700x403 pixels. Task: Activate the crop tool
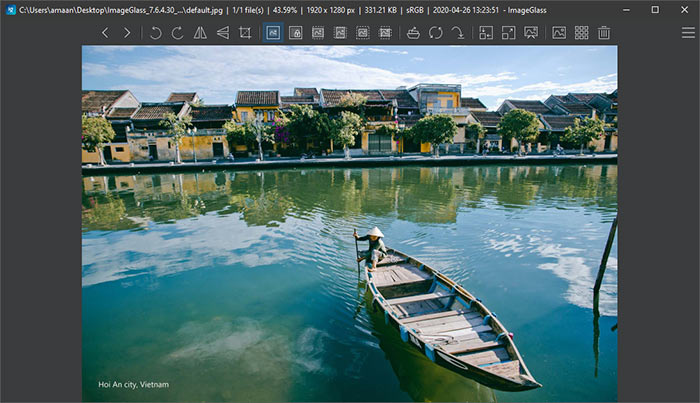[x=245, y=33]
